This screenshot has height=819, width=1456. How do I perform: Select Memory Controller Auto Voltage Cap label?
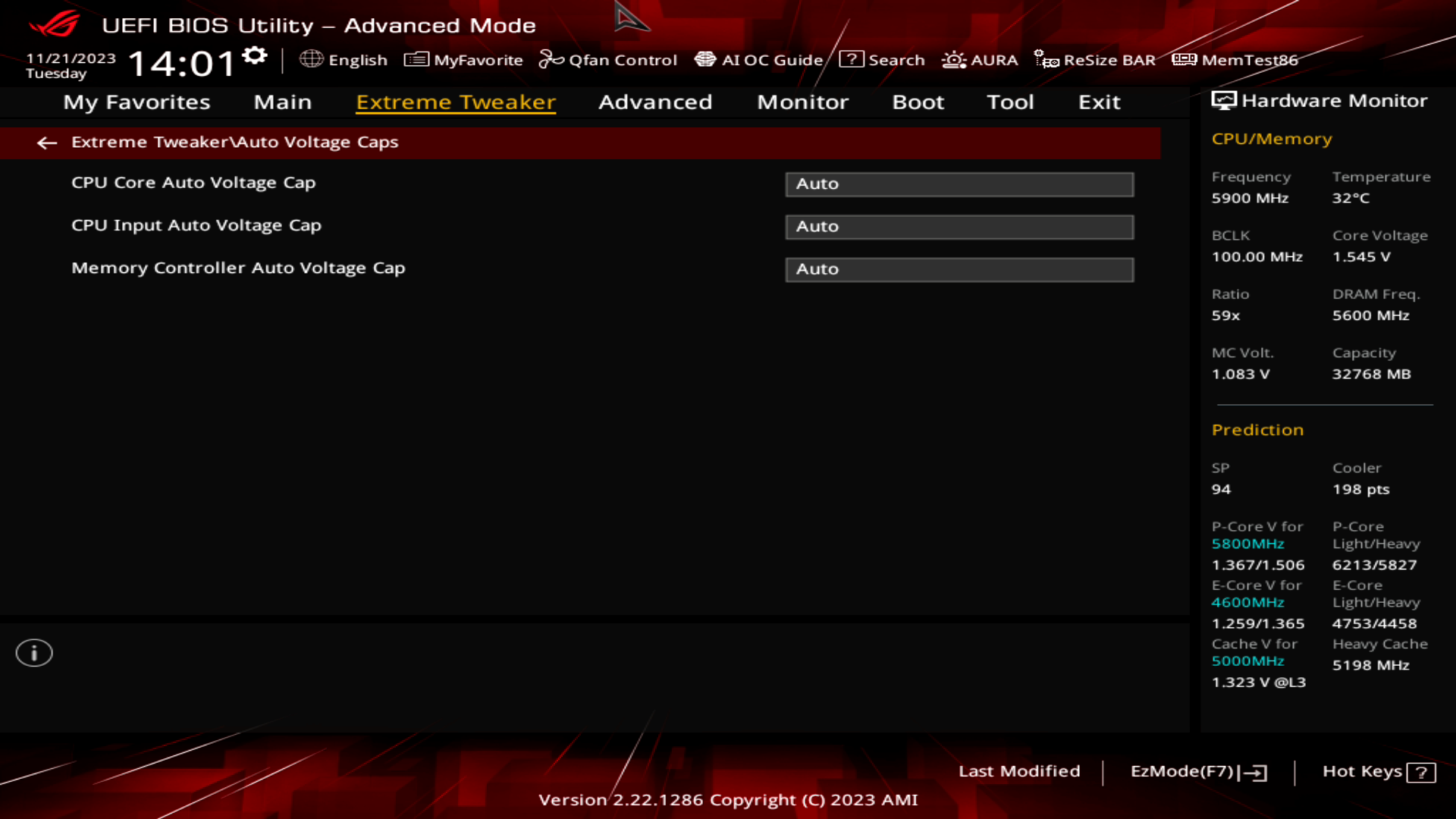[238, 268]
